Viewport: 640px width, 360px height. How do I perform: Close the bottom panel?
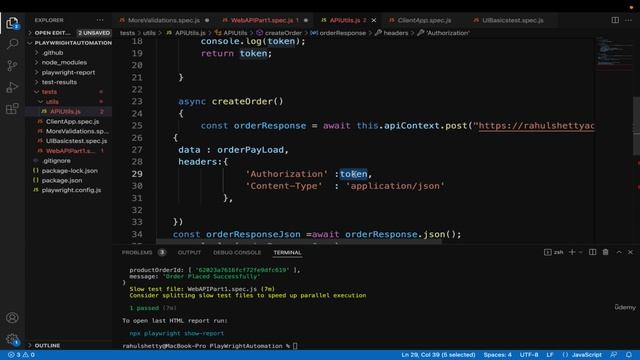click(630, 252)
